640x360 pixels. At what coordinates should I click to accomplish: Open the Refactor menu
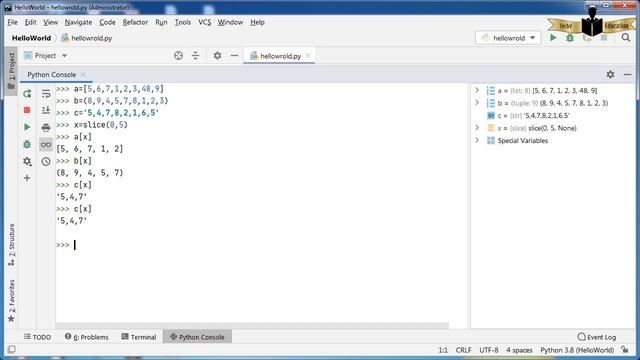pyautogui.click(x=135, y=22)
